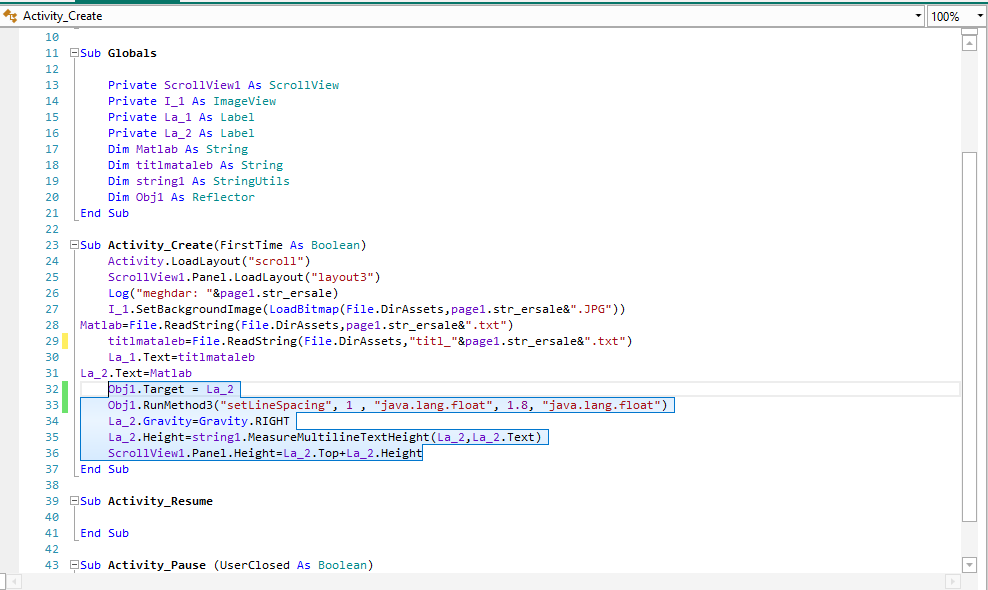Collapse the Sub Activity_Create block

(72, 245)
